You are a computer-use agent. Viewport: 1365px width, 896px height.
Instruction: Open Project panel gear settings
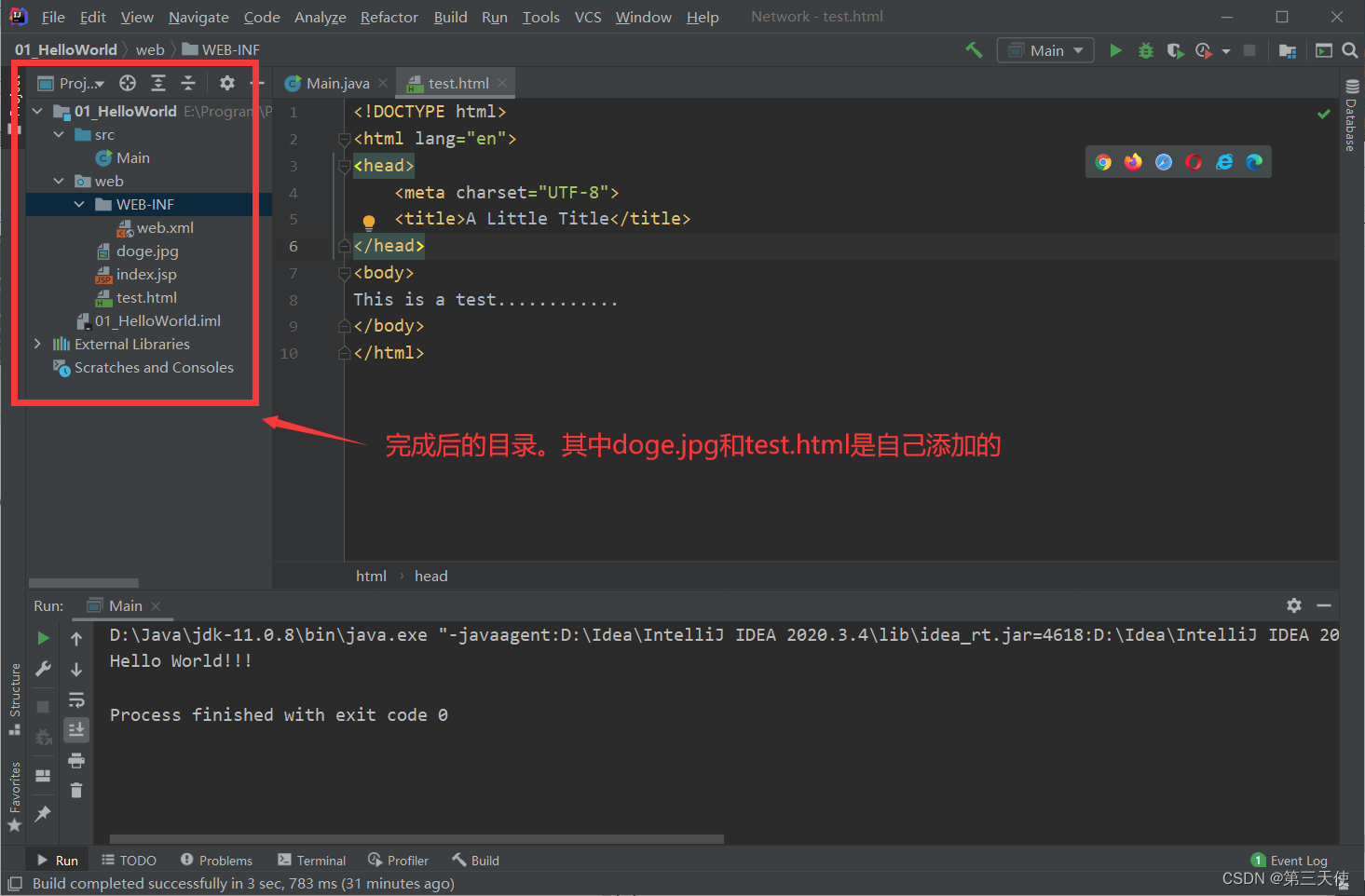226,83
